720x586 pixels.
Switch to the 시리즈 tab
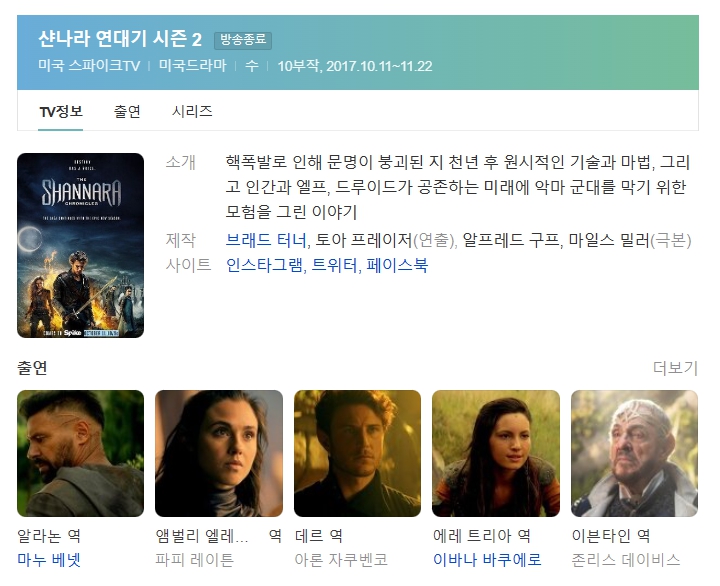192,112
